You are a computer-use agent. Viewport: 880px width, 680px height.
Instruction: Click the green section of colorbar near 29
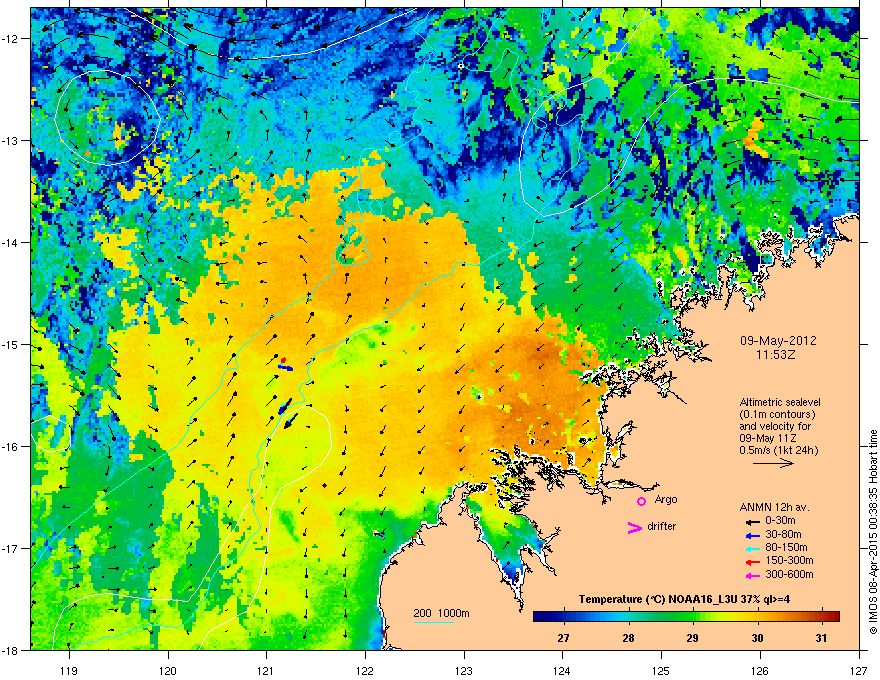click(x=693, y=616)
